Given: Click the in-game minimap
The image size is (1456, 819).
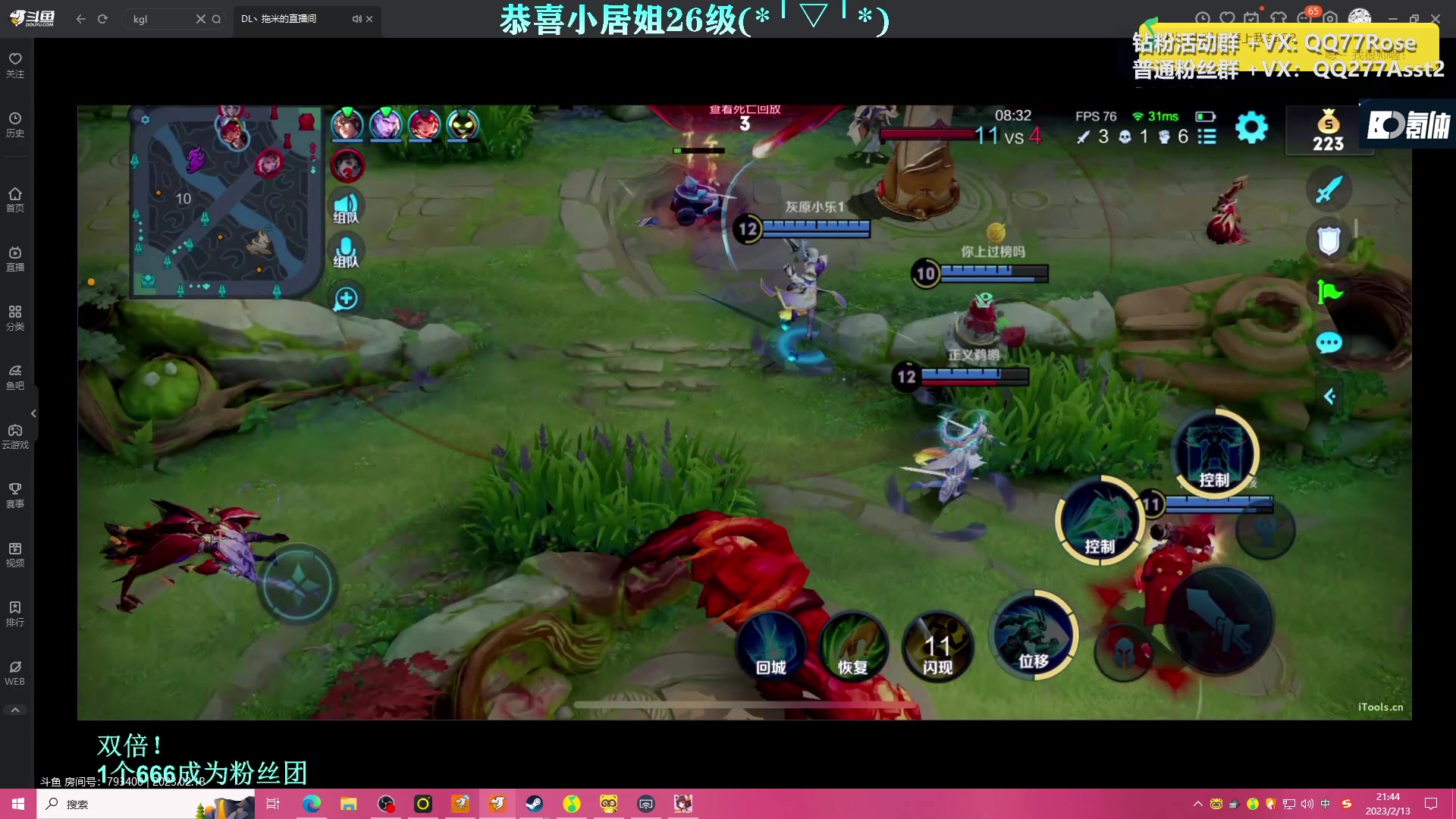Looking at the screenshot, I should [228, 201].
